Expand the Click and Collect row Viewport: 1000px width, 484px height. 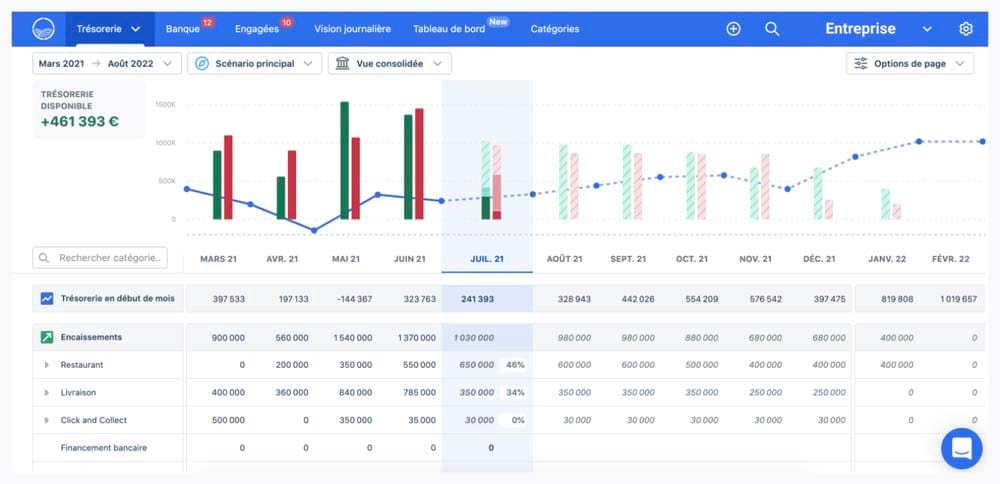coord(46,420)
